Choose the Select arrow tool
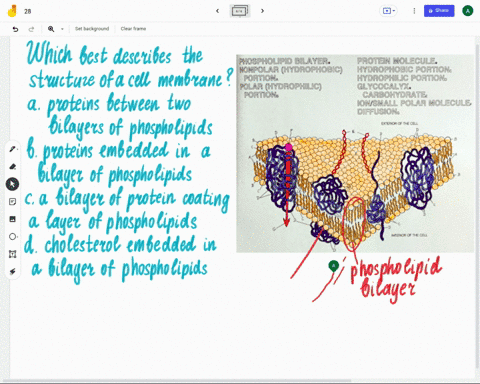The width and height of the screenshot is (480, 384). click(x=12, y=184)
